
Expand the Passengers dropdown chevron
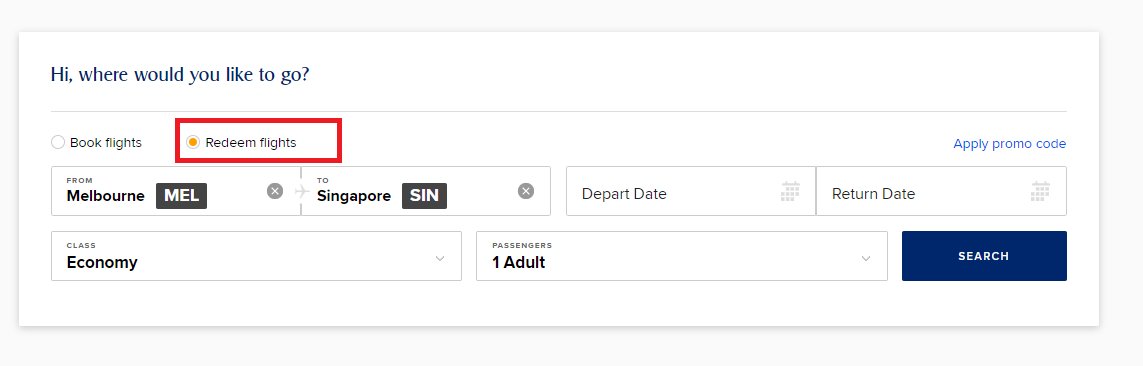point(865,258)
